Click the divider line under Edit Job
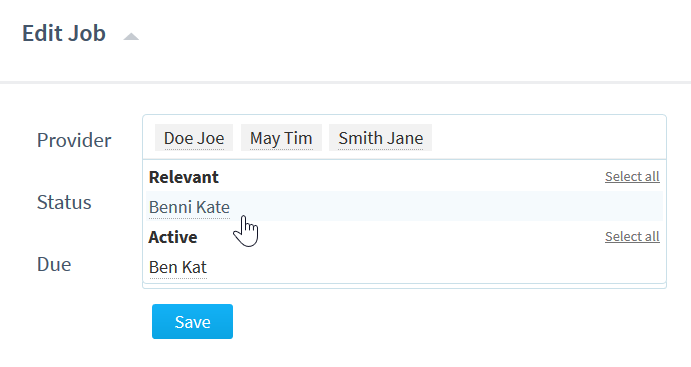691x367 pixels. 346,82
